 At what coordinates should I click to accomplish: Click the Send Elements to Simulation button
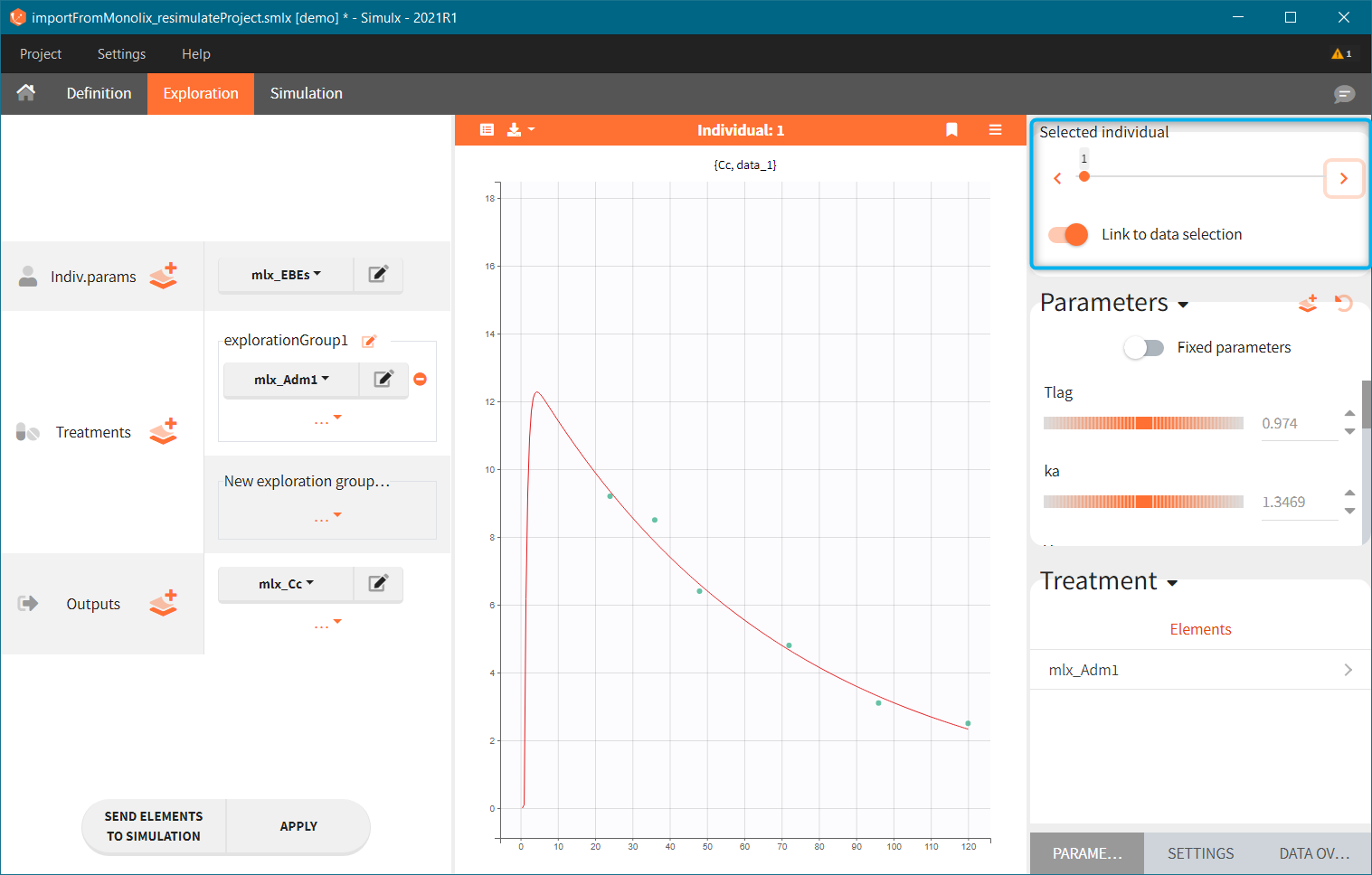[154, 826]
